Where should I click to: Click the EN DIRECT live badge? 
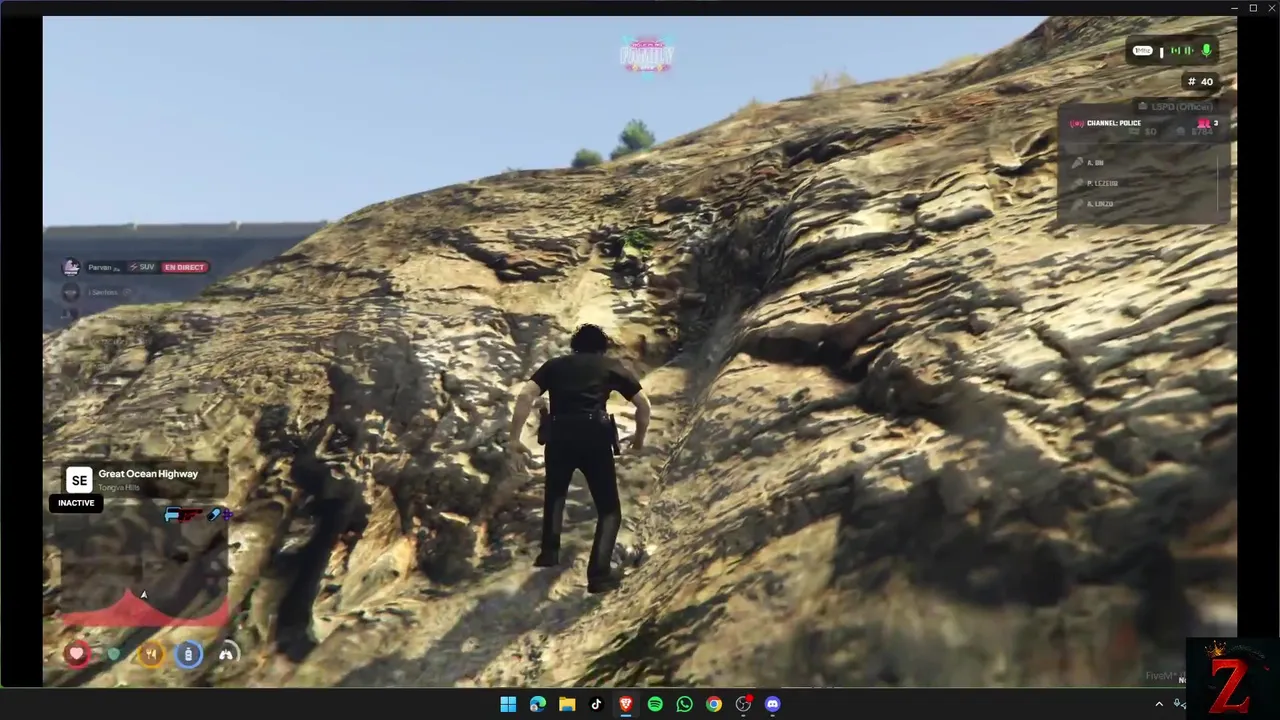(184, 267)
